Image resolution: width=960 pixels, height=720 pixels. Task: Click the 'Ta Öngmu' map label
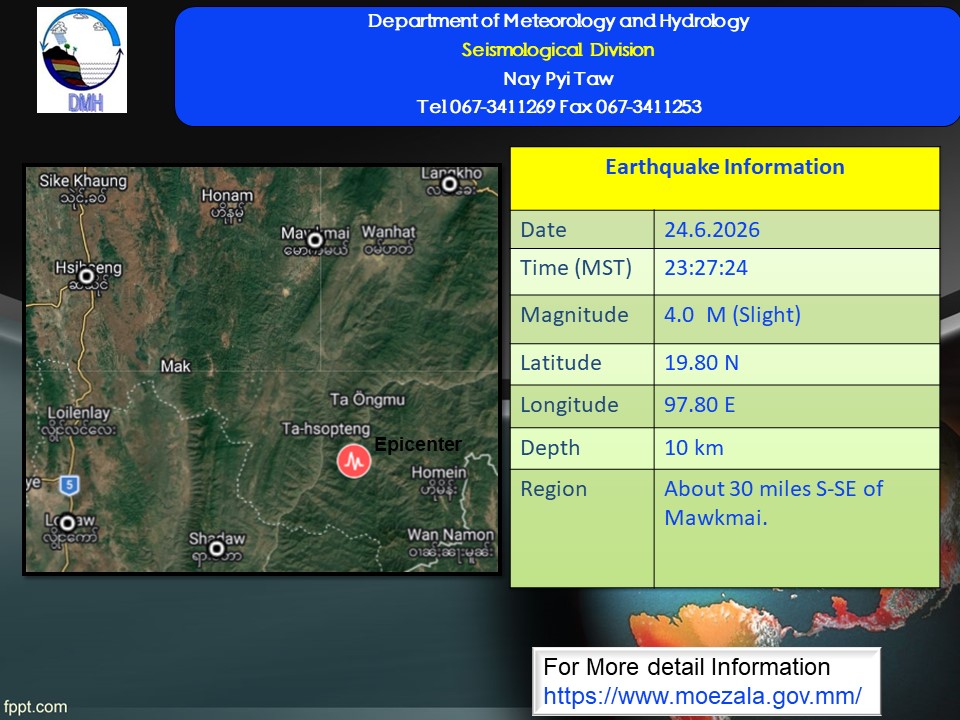tap(367, 400)
